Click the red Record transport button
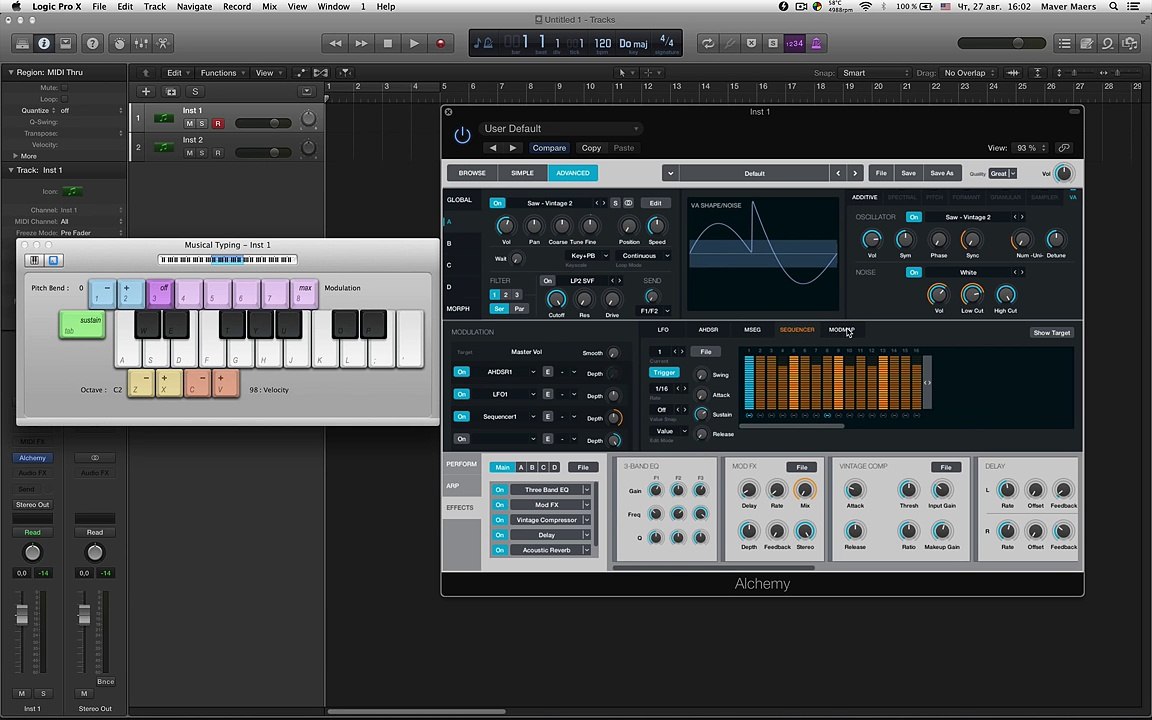The width and height of the screenshot is (1152, 720). tap(441, 43)
